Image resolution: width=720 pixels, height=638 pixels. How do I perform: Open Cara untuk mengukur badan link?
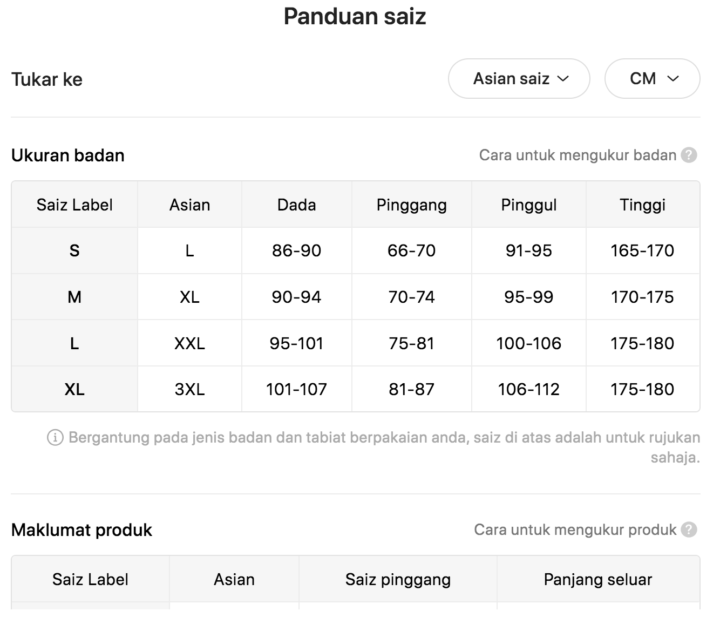[x=578, y=155]
